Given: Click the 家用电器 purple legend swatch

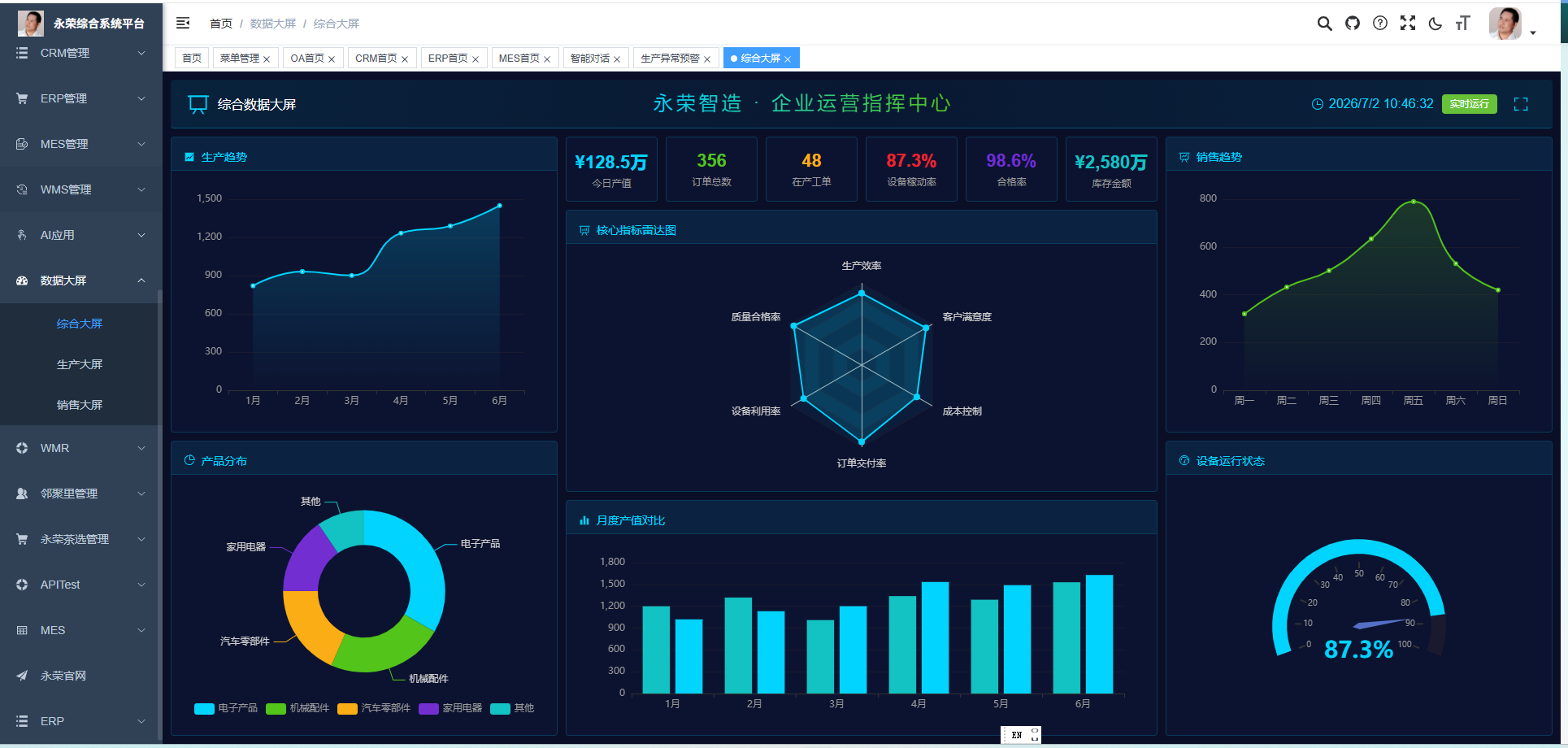Looking at the screenshot, I should click(428, 708).
